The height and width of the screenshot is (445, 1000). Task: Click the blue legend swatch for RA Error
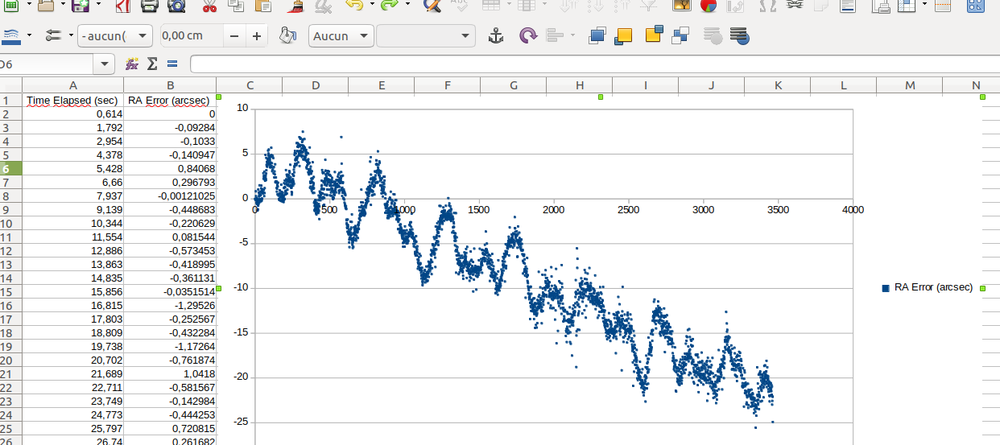click(x=885, y=288)
